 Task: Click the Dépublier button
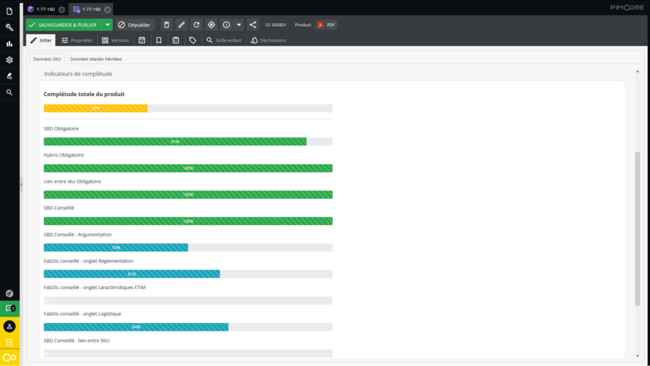pos(134,25)
